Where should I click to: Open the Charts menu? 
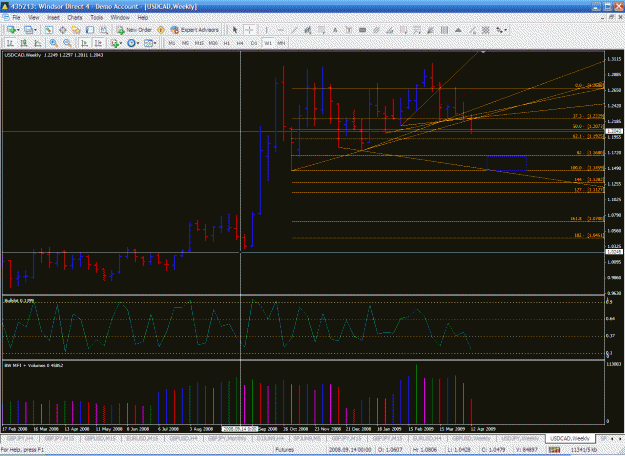coord(75,18)
